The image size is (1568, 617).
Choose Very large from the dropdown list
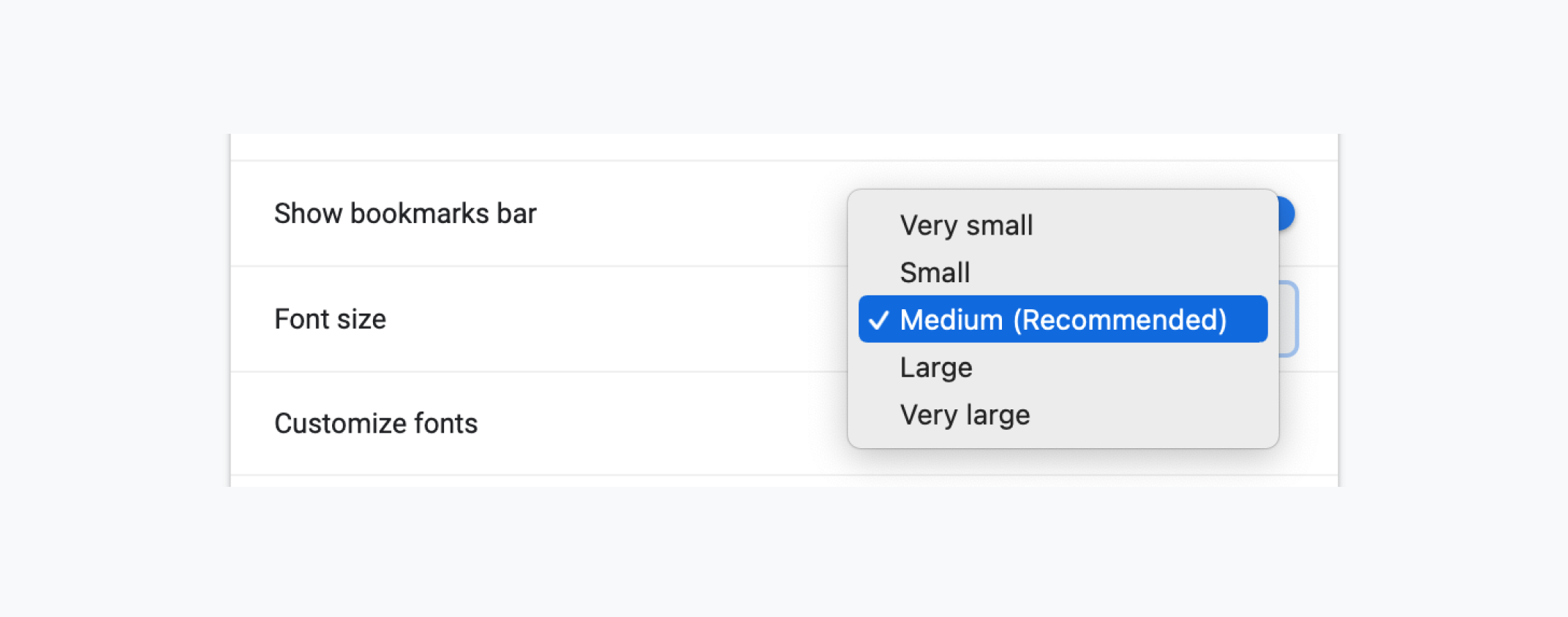(x=965, y=415)
